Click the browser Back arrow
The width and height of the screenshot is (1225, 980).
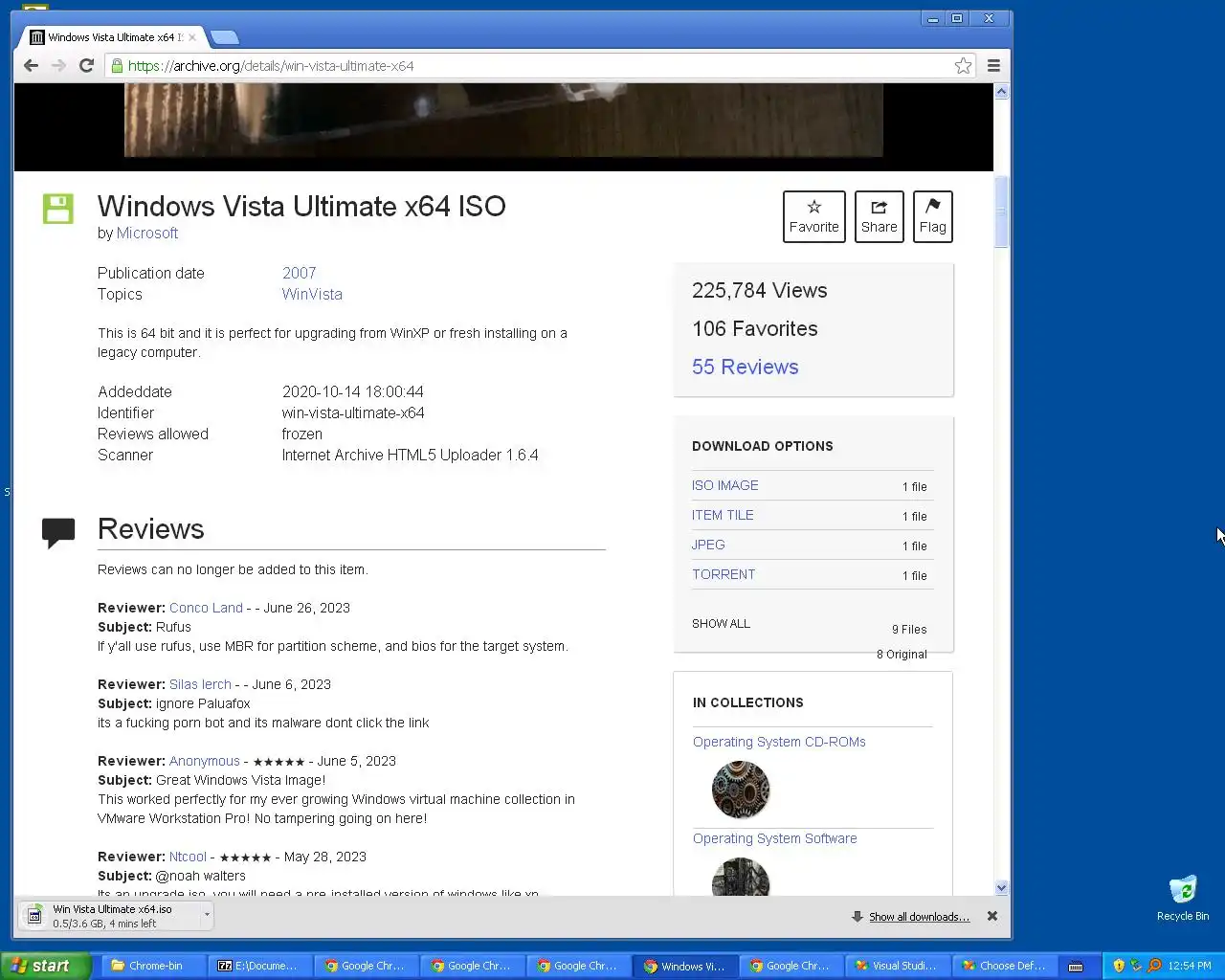click(x=31, y=66)
